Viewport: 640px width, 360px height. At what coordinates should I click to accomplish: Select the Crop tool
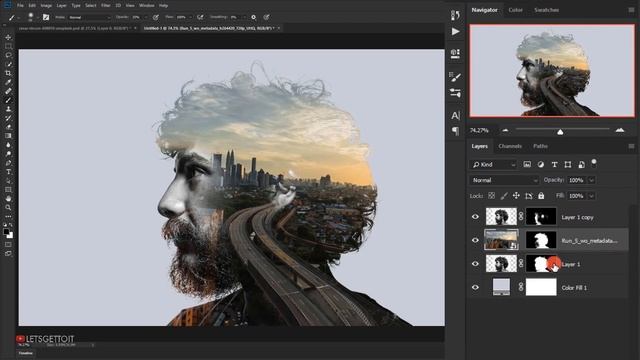8,73
